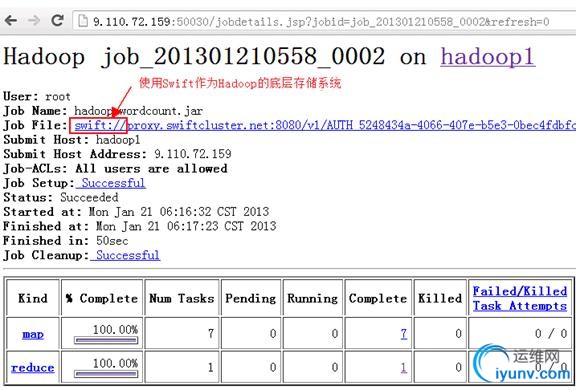Select the map row '0 / 0' attempts value
Viewport: 576px width, 390px height.
click(x=551, y=333)
